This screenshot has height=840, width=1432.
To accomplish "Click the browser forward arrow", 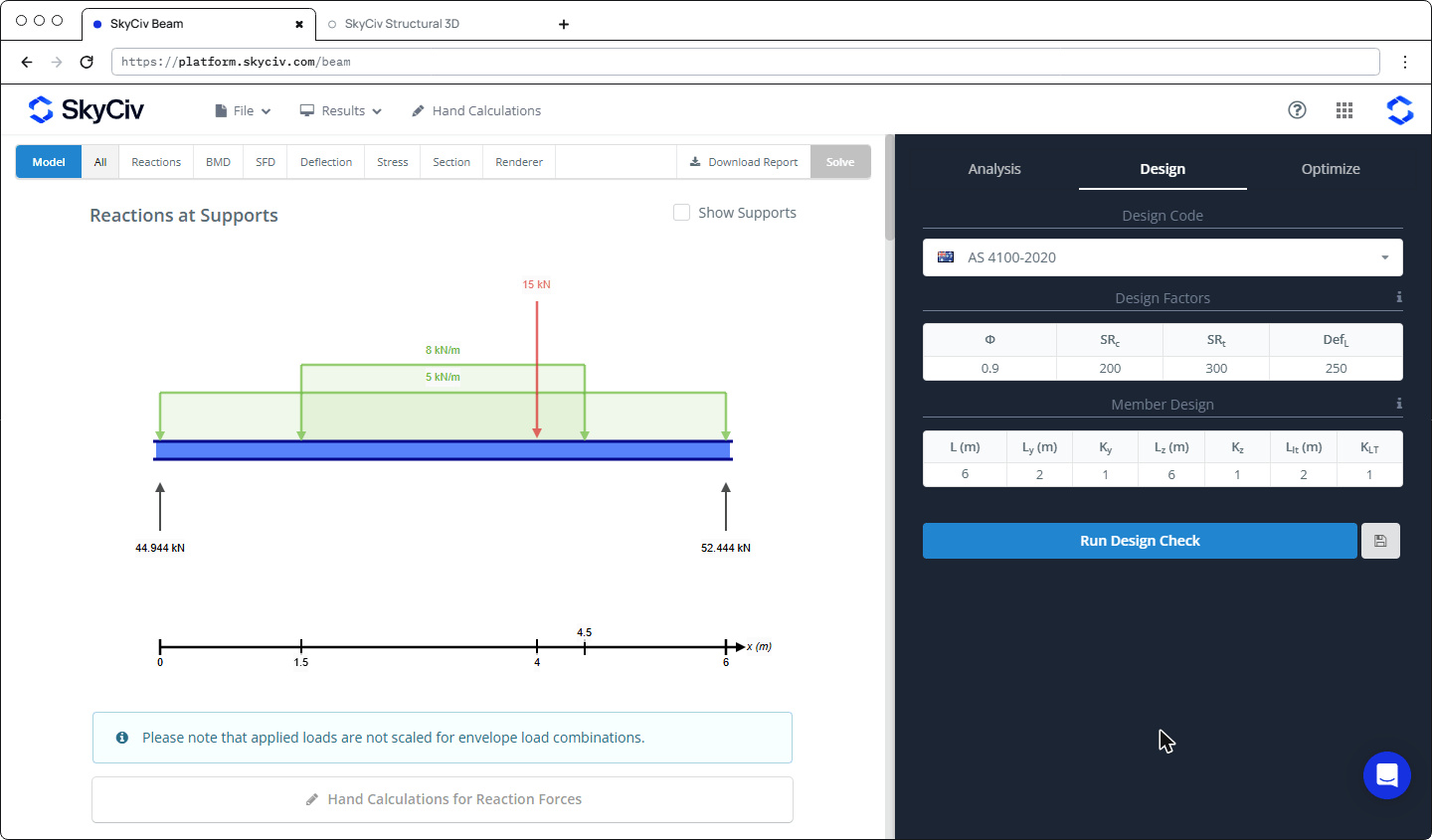I will (57, 62).
